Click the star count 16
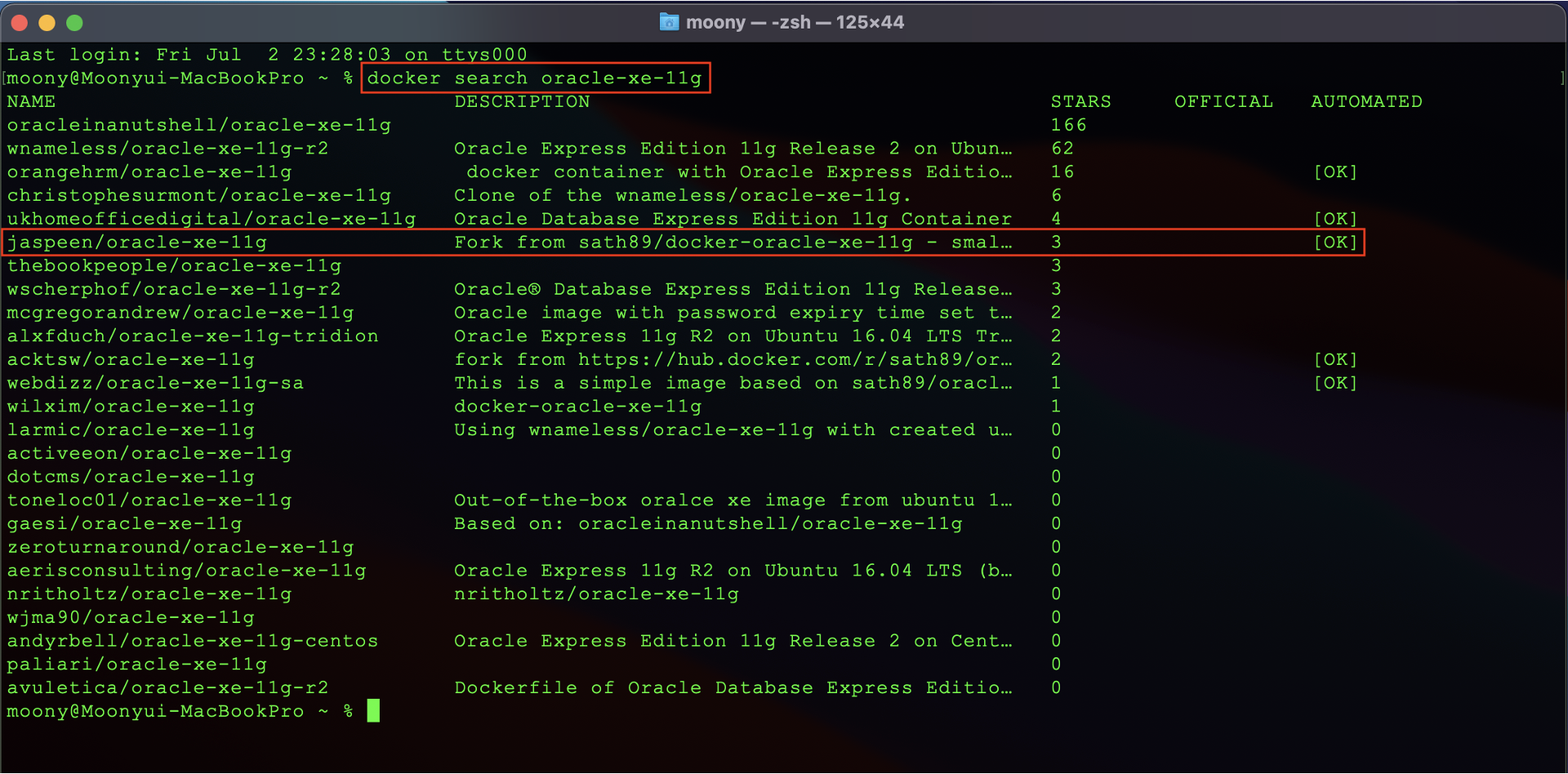The height and width of the screenshot is (774, 1568). (x=1062, y=172)
